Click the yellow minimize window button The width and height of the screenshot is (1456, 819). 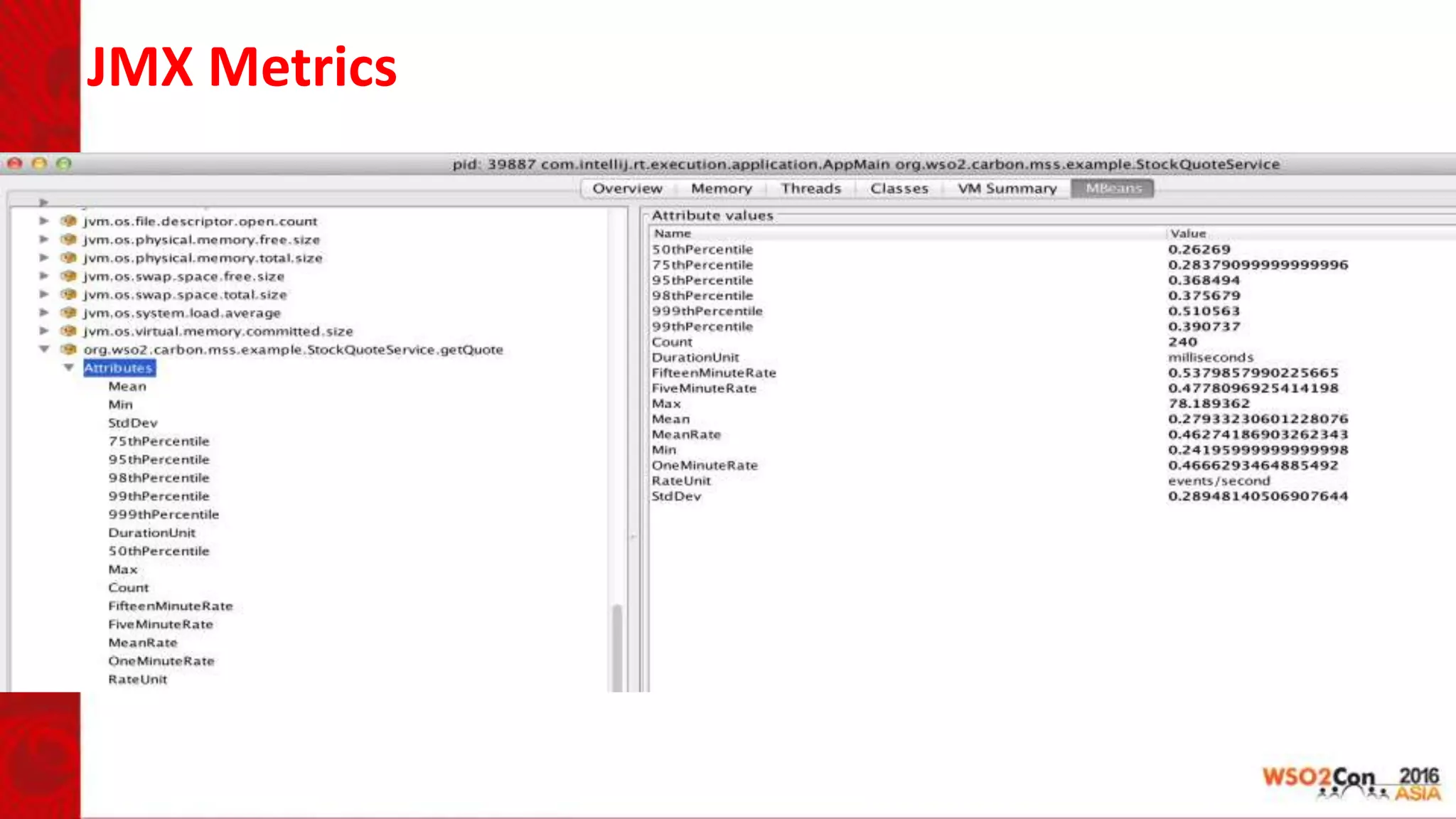click(x=39, y=164)
